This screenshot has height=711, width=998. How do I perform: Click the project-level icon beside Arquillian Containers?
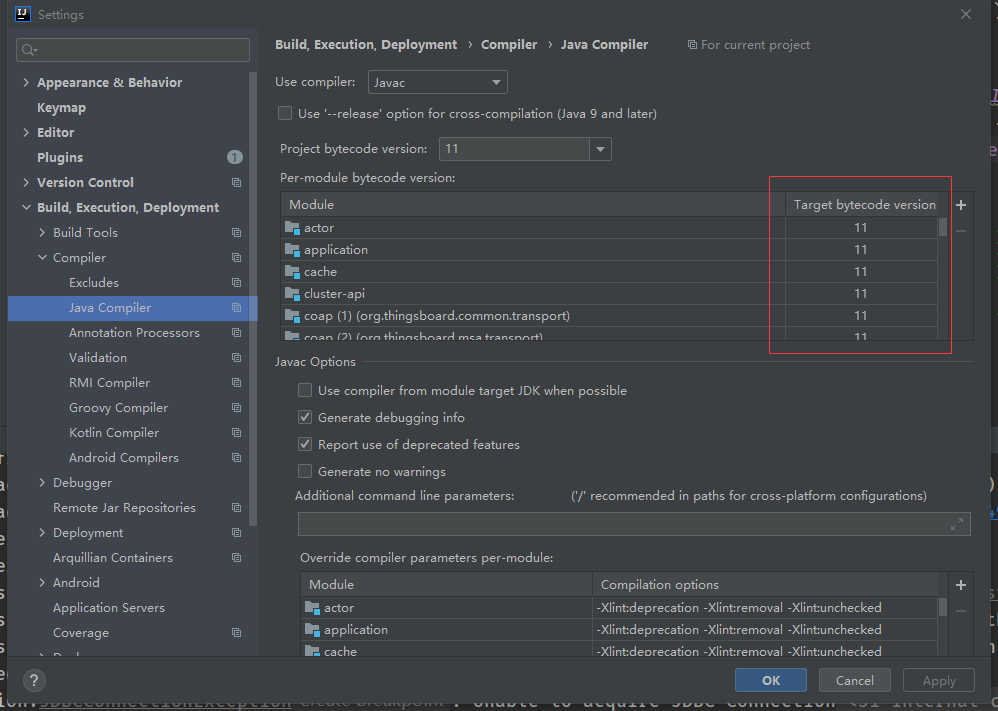[236, 558]
